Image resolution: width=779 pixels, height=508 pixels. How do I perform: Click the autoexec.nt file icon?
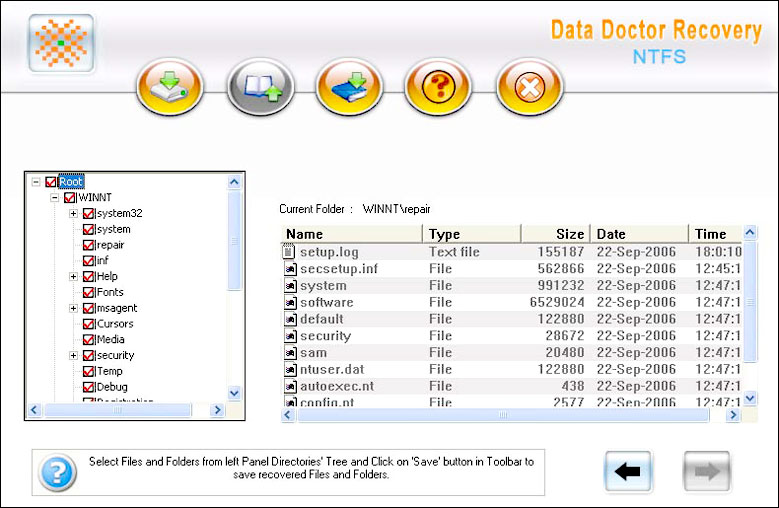pyautogui.click(x=290, y=386)
